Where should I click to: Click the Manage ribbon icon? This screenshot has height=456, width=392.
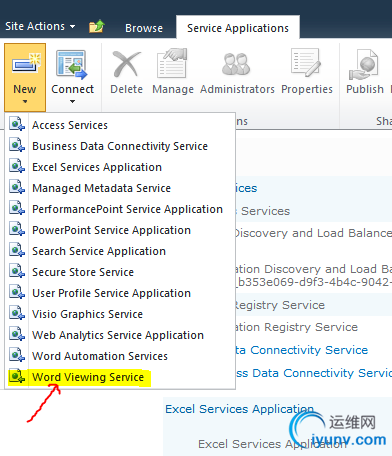coord(172,63)
